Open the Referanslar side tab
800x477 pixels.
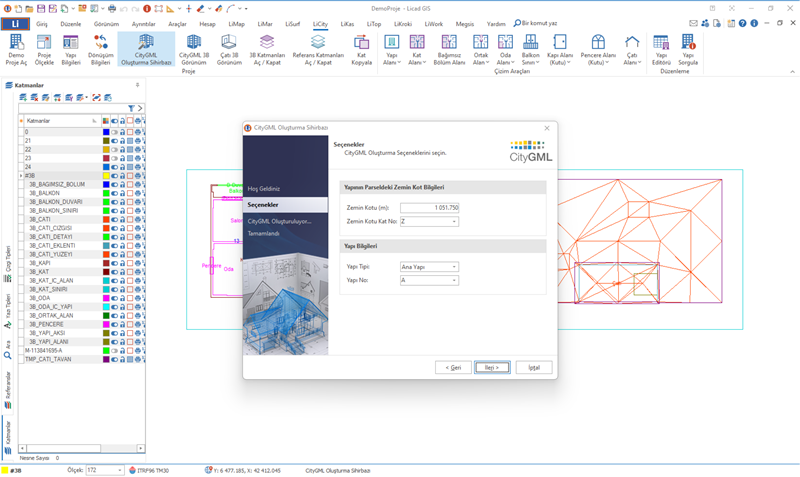point(8,390)
